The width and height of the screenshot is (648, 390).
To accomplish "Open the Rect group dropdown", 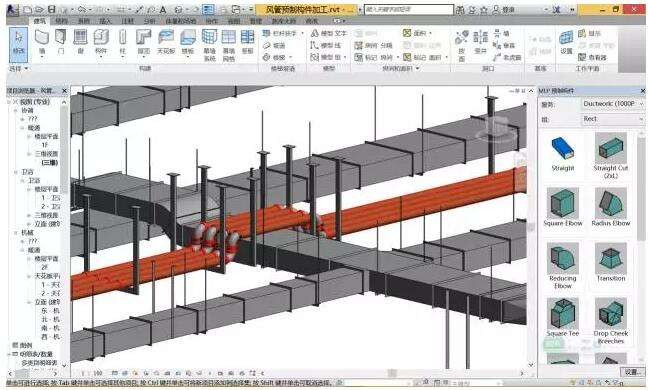I will click(x=613, y=119).
